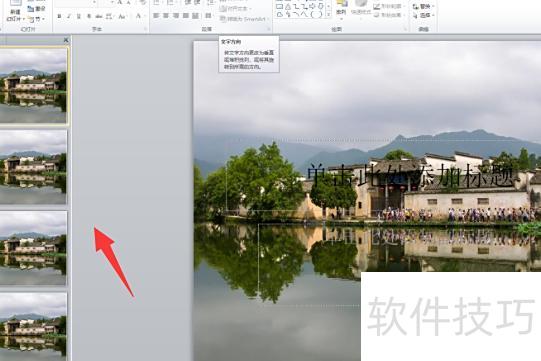The image size is (541, 361).
Task: Click the New Slide button
Action: [15, 11]
